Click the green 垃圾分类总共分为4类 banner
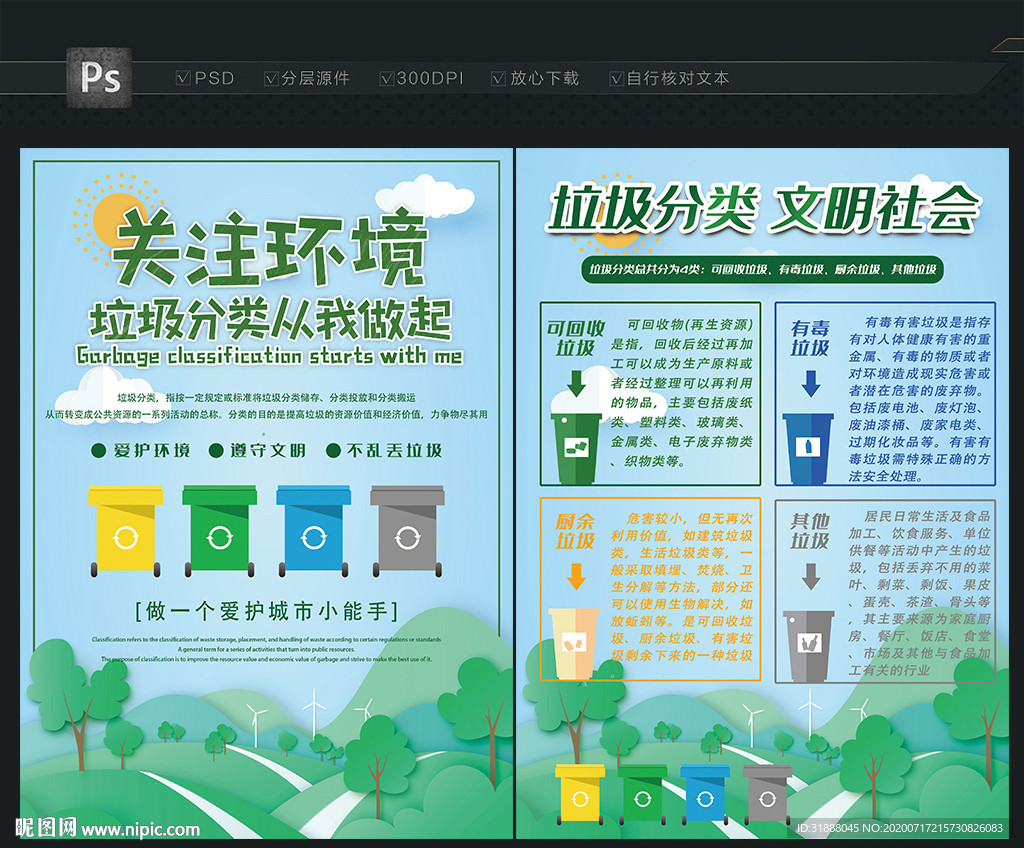Viewport: 1024px width, 848px height. 762,270
